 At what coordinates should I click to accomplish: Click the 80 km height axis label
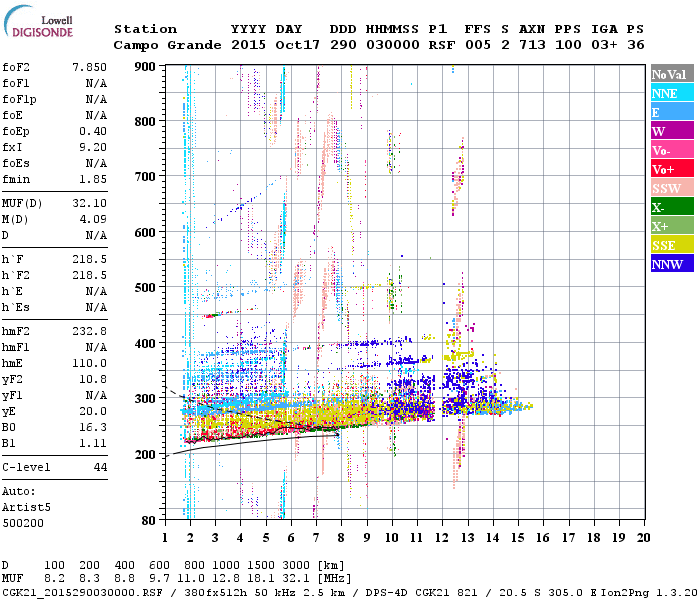click(149, 520)
